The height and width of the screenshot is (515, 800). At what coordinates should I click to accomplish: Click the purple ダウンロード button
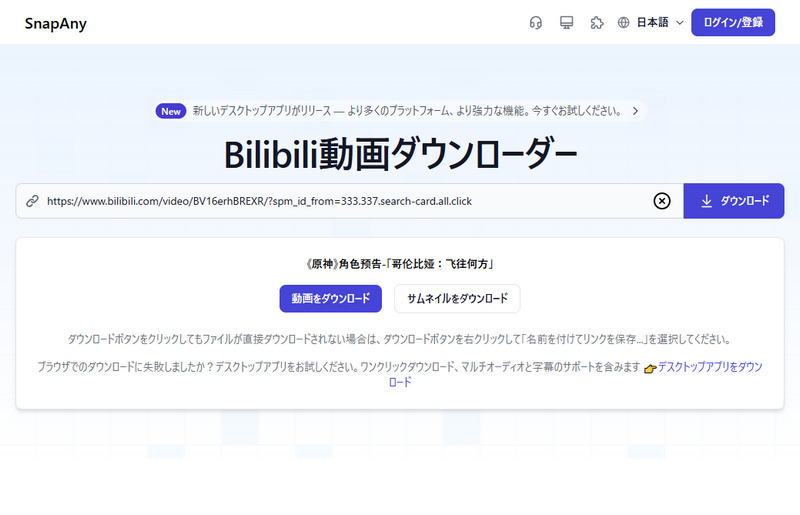tap(734, 201)
